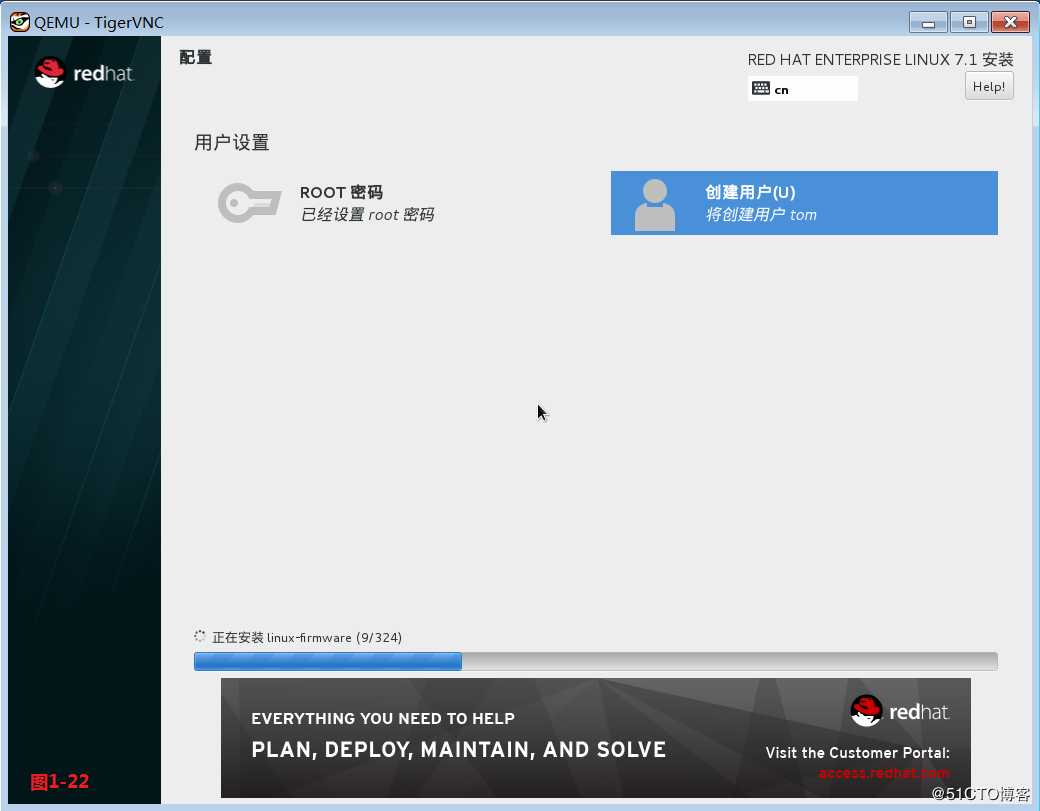Click the 将创建用户 tom status text
1040x811 pixels.
(761, 215)
